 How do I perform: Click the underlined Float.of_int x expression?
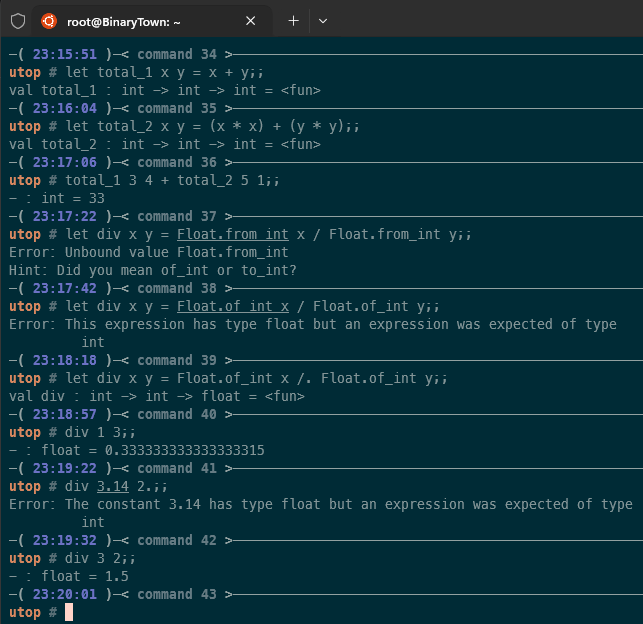coord(230,306)
